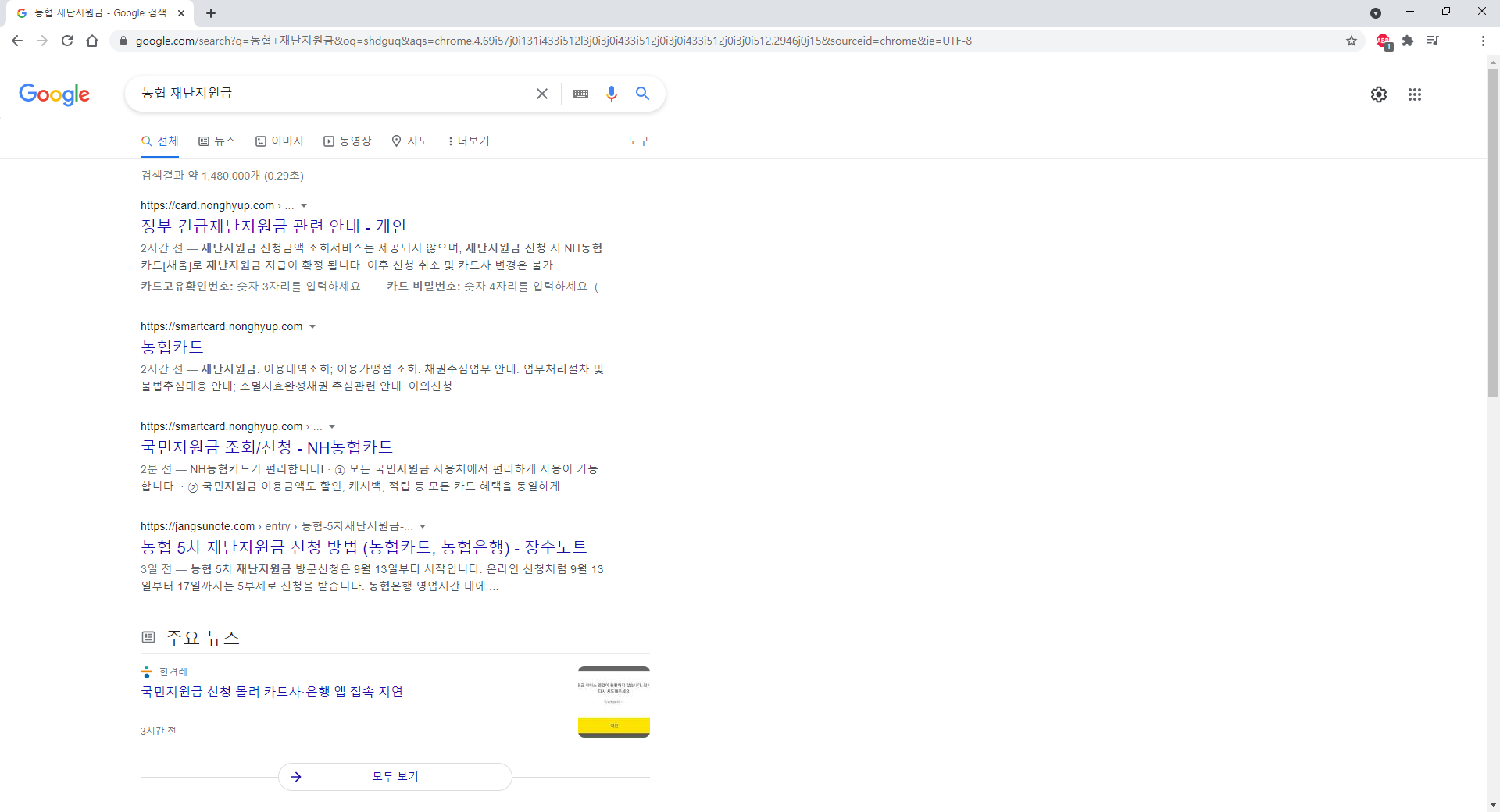Click the 카드고유확인번호 sitelink text

pyautogui.click(x=187, y=287)
